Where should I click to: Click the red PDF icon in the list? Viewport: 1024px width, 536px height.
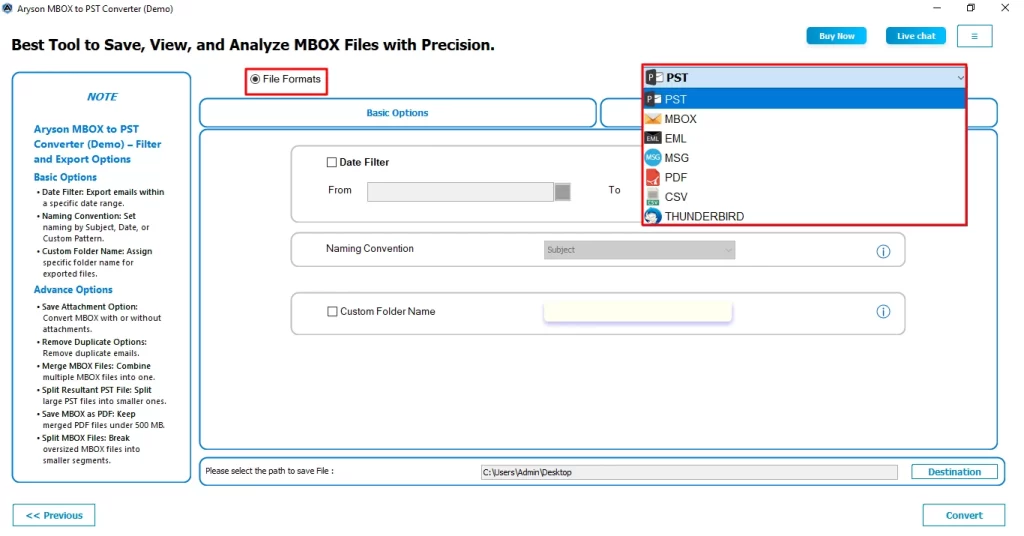click(652, 178)
